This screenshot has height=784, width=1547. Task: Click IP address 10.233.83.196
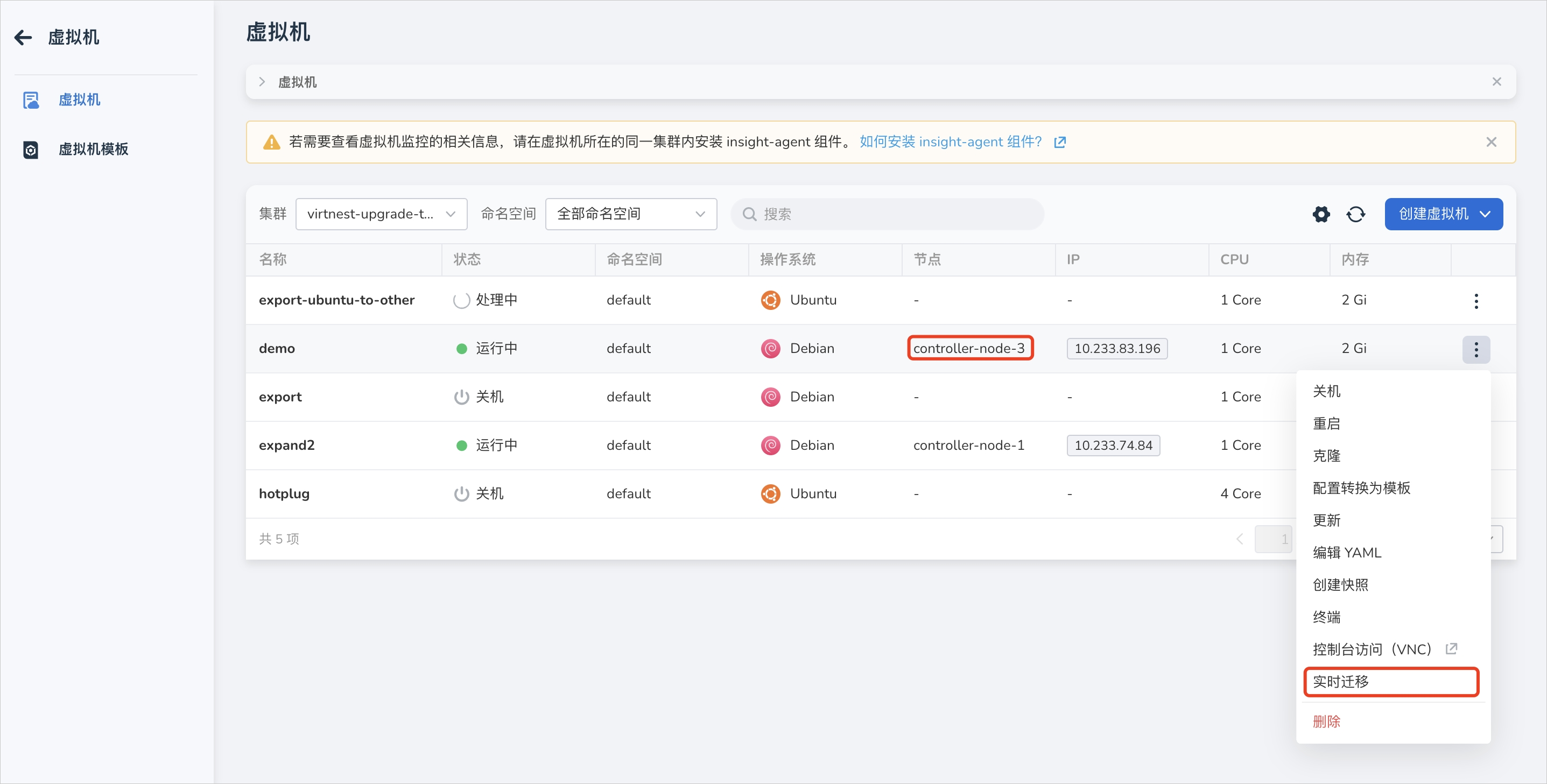(x=1117, y=349)
